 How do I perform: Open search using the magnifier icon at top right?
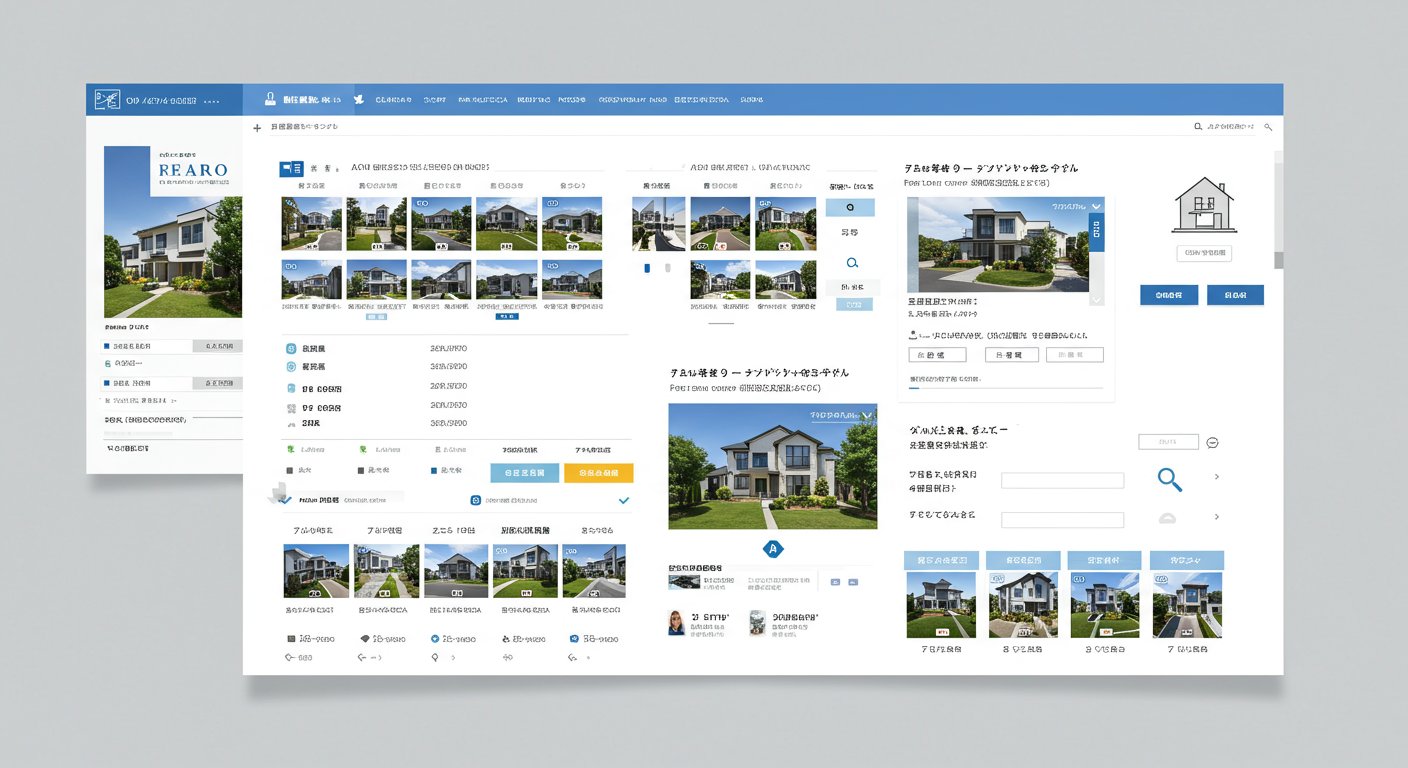1268,127
